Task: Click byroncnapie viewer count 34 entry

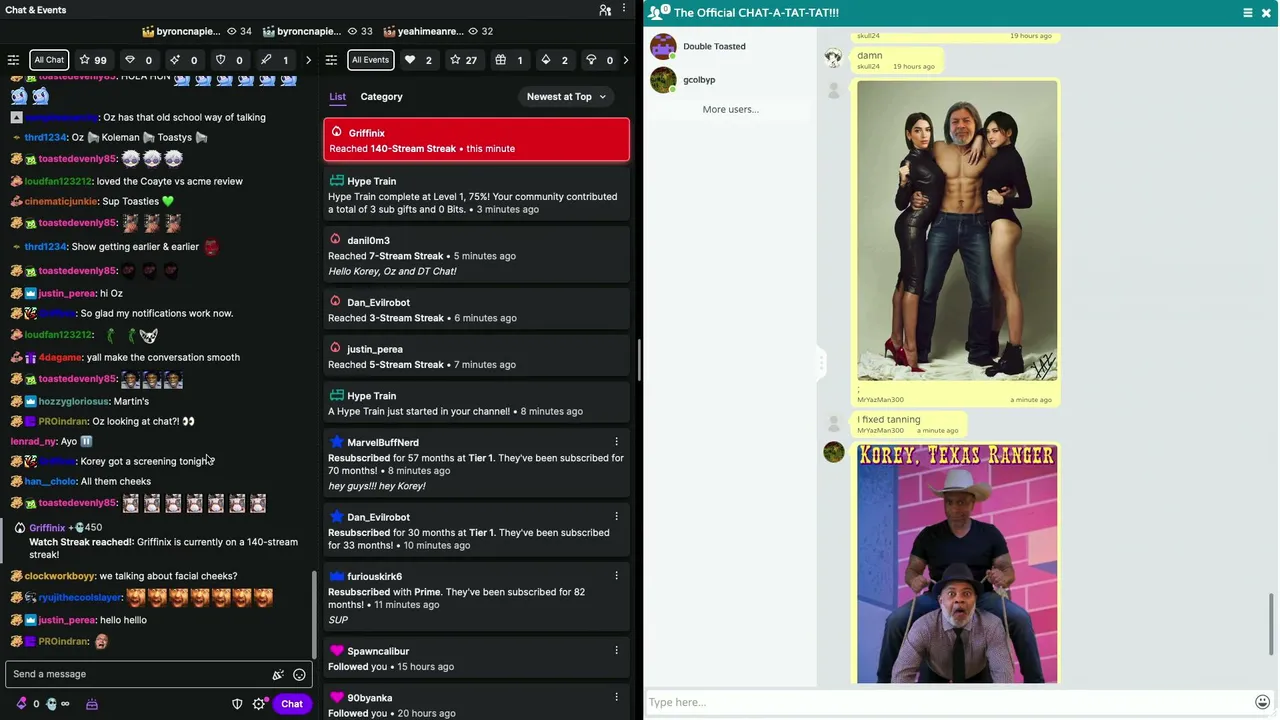Action: (197, 31)
